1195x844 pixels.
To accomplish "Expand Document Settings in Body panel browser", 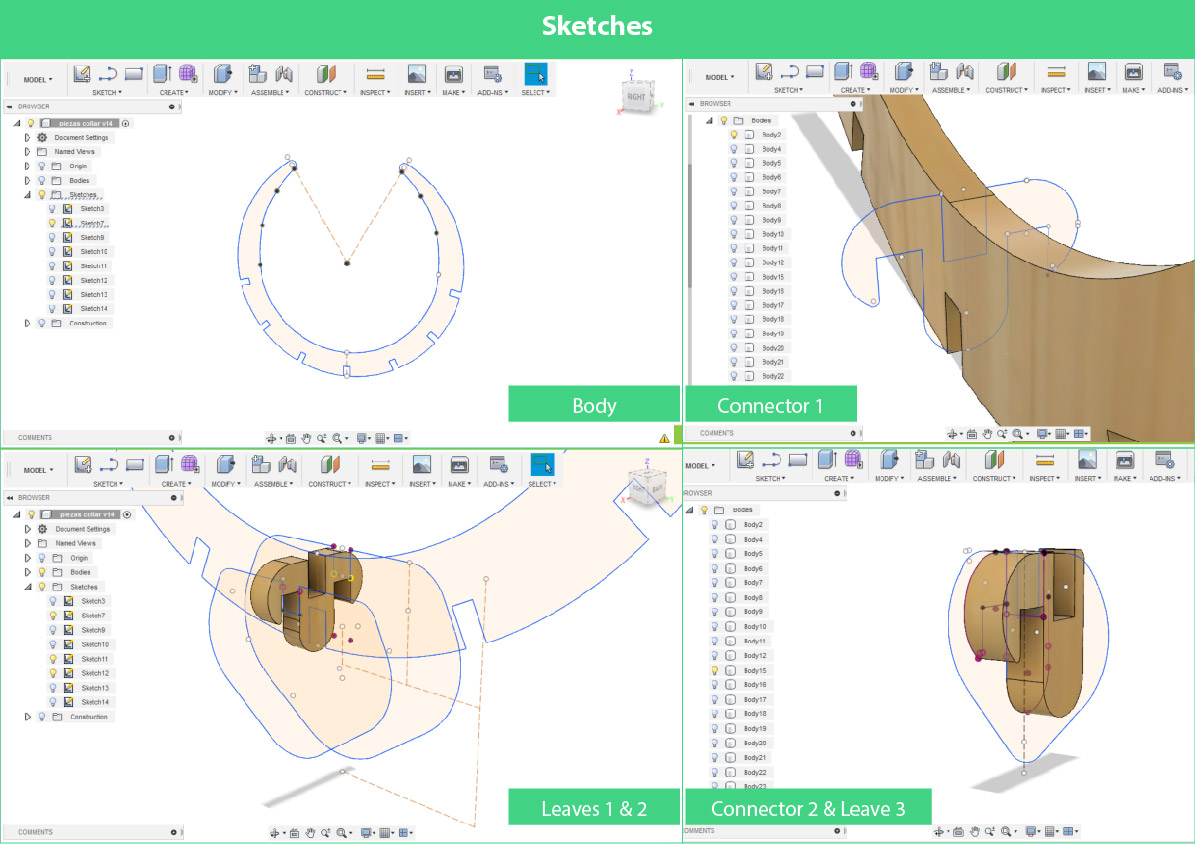I will coord(27,137).
